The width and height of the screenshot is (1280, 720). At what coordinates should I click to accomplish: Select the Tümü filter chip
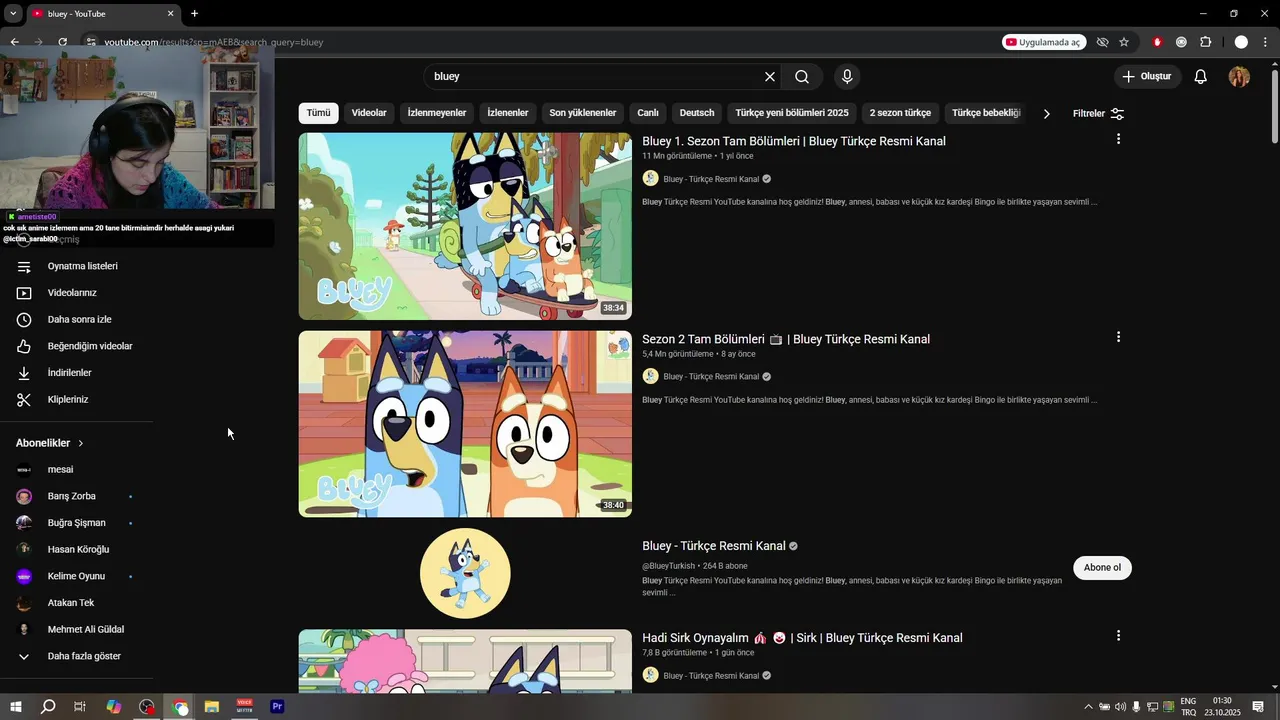(318, 113)
